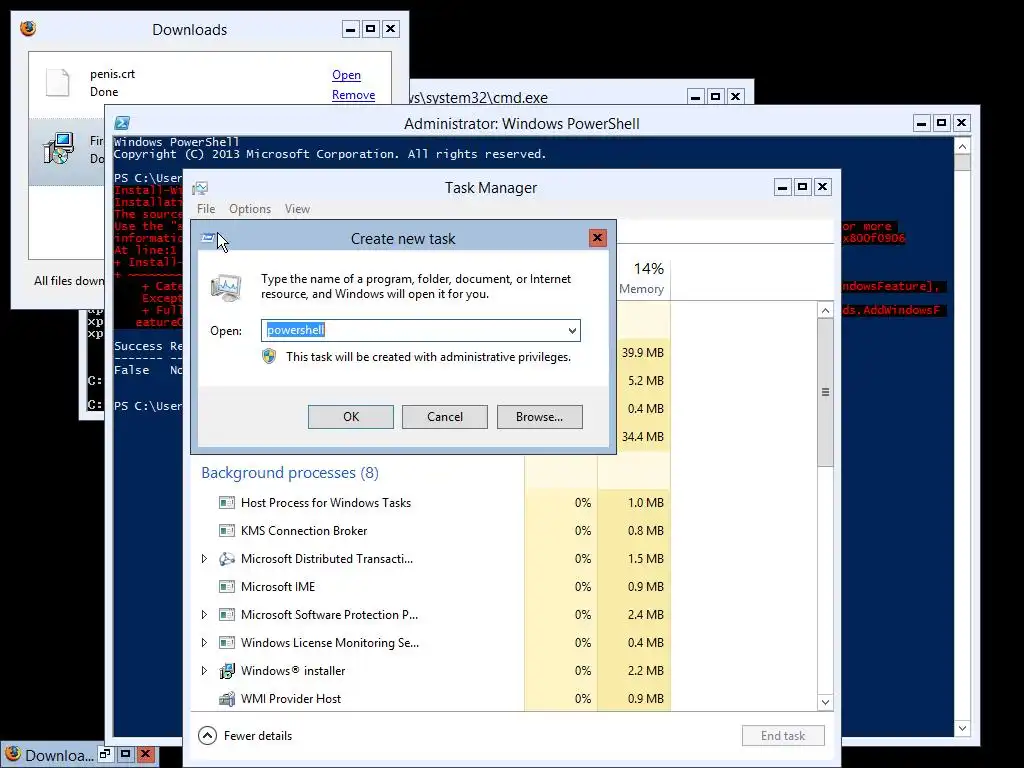Click Microsoft Software Protection process icon
Viewport: 1024px width, 768px height.
pyautogui.click(x=227, y=615)
